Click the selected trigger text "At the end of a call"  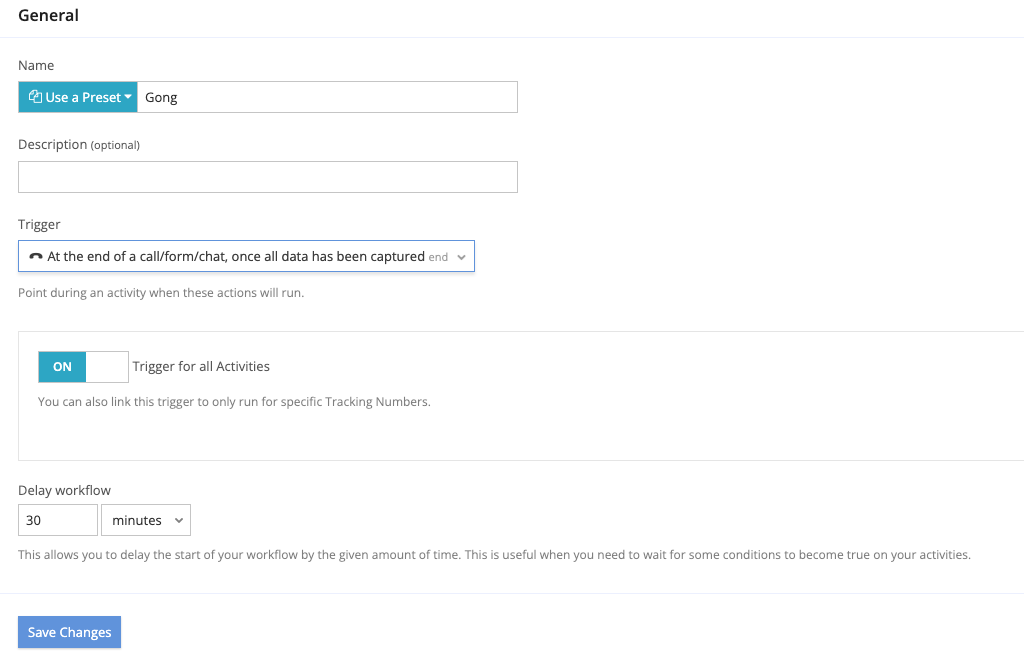click(236, 257)
